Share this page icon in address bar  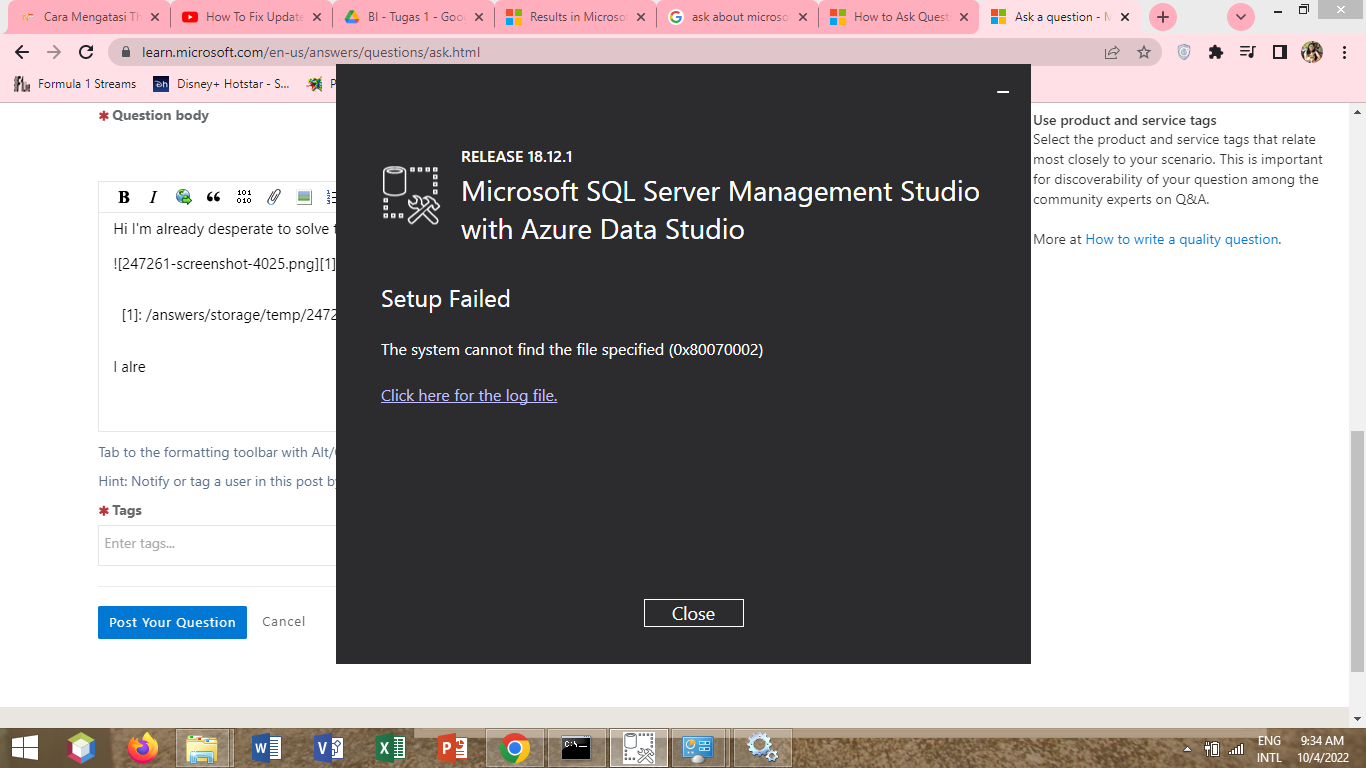pyautogui.click(x=1112, y=52)
